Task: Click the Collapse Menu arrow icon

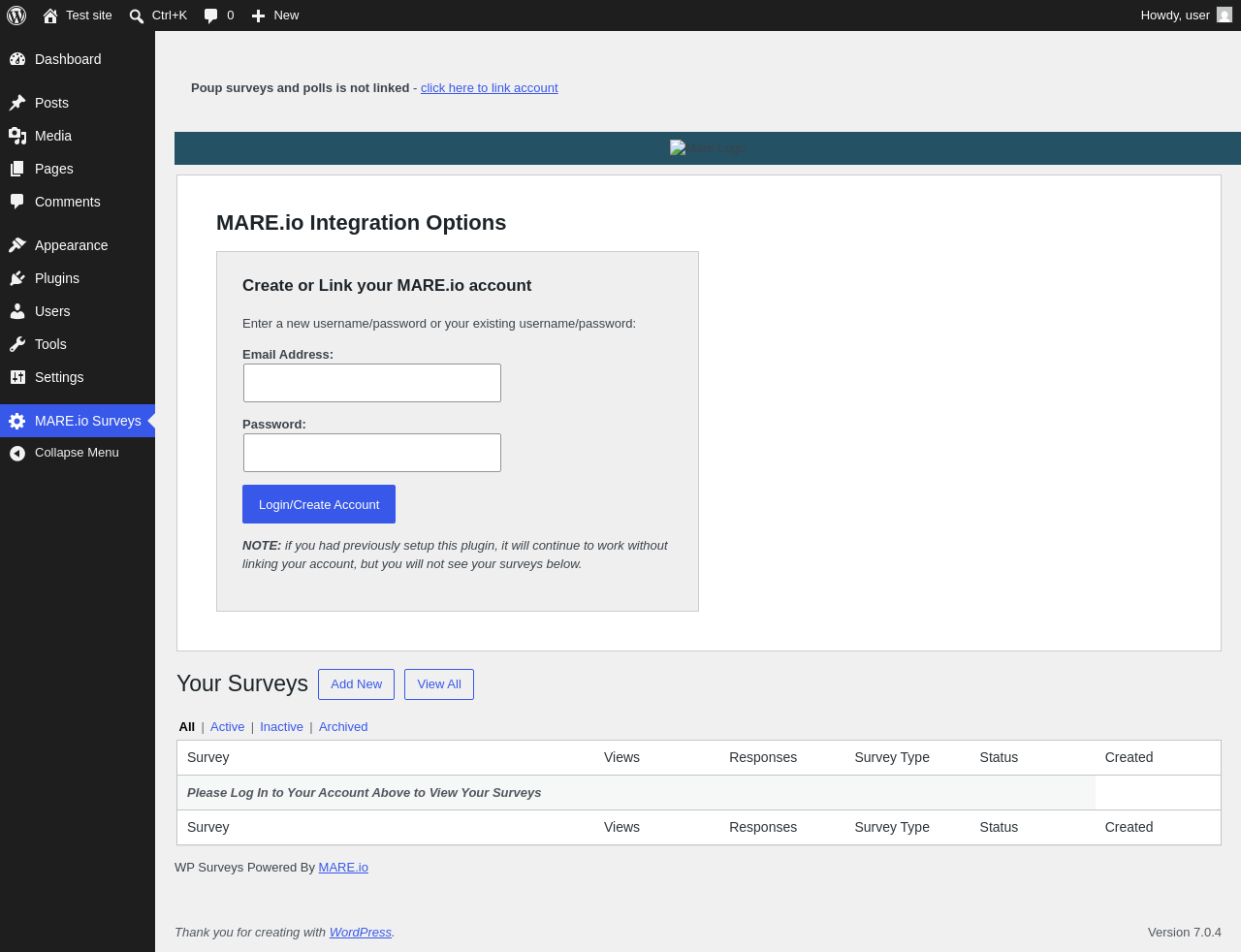Action: pos(17,453)
